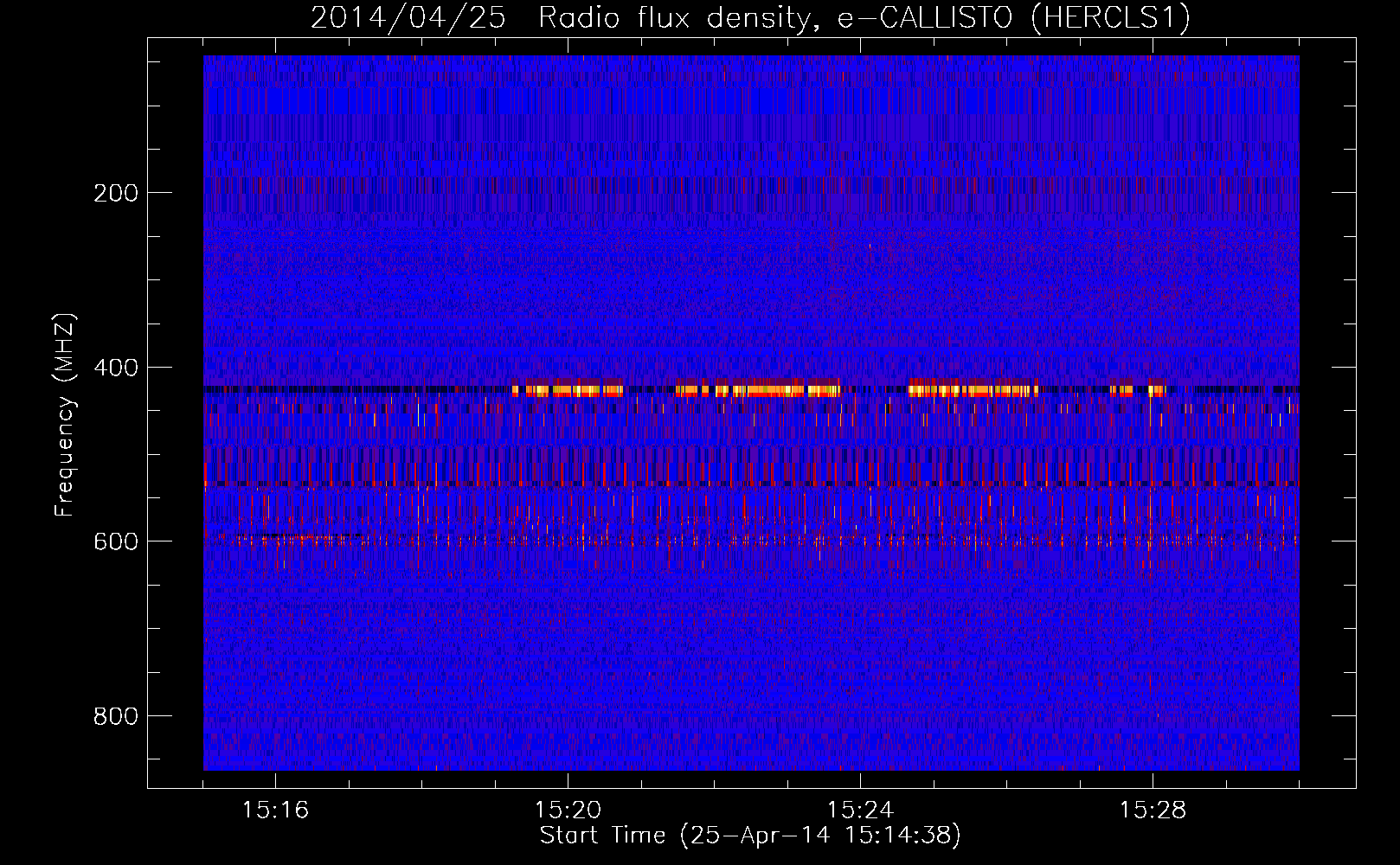Click the 600 frequency tick label
The image size is (1400, 865).
click(116, 541)
